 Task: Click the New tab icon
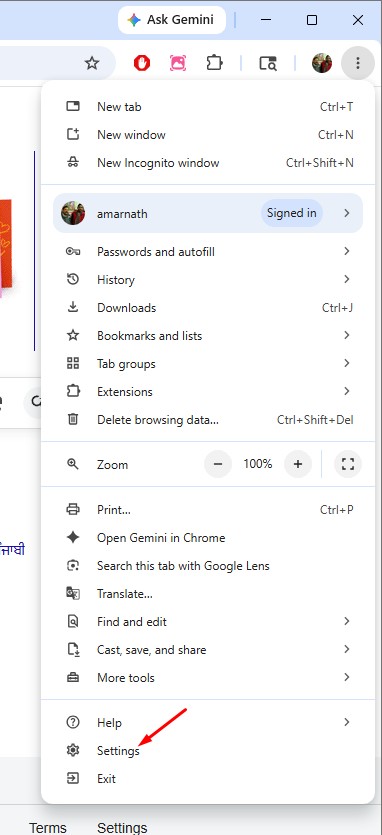point(73,107)
